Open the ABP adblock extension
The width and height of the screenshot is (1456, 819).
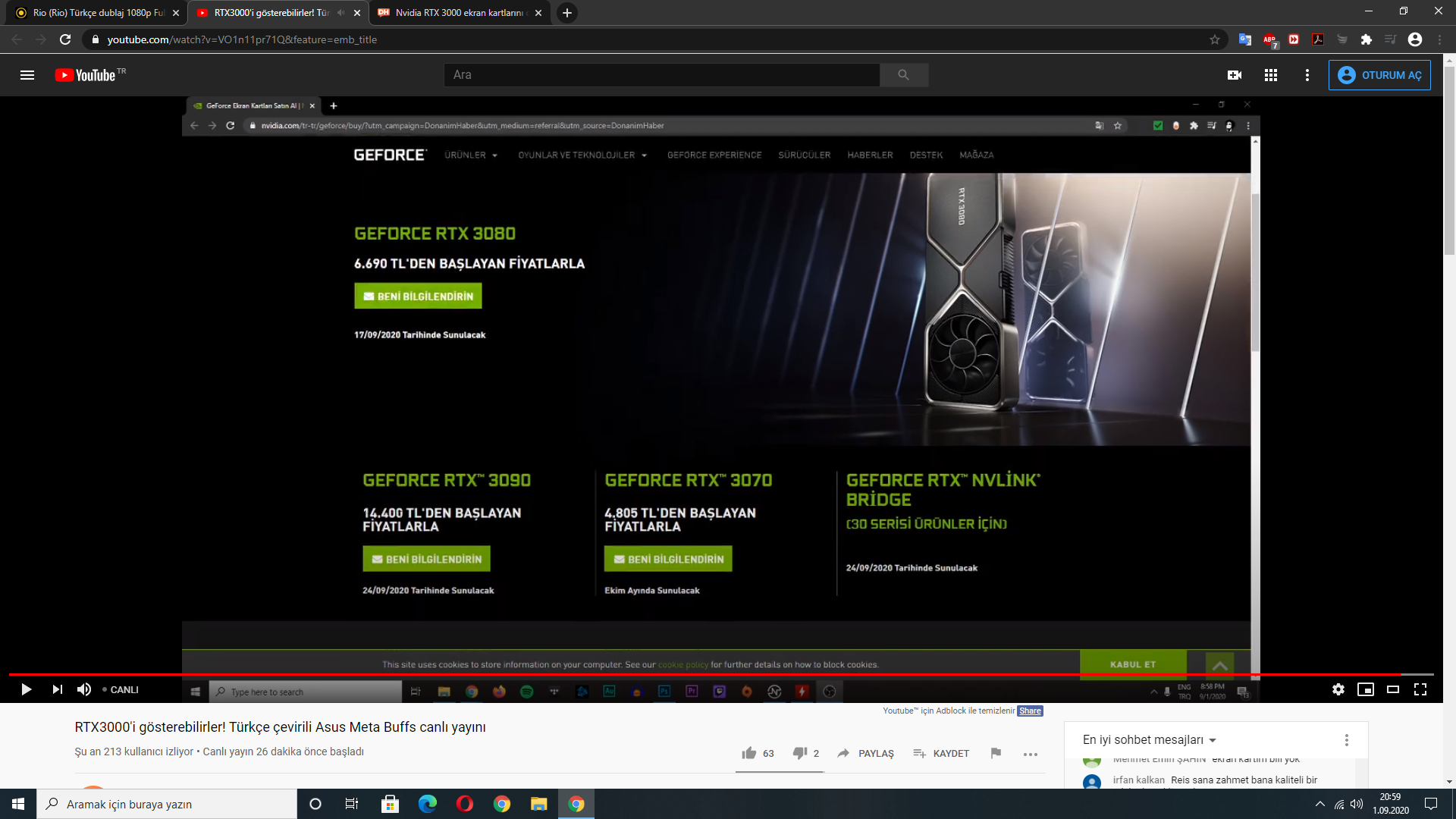point(1269,39)
